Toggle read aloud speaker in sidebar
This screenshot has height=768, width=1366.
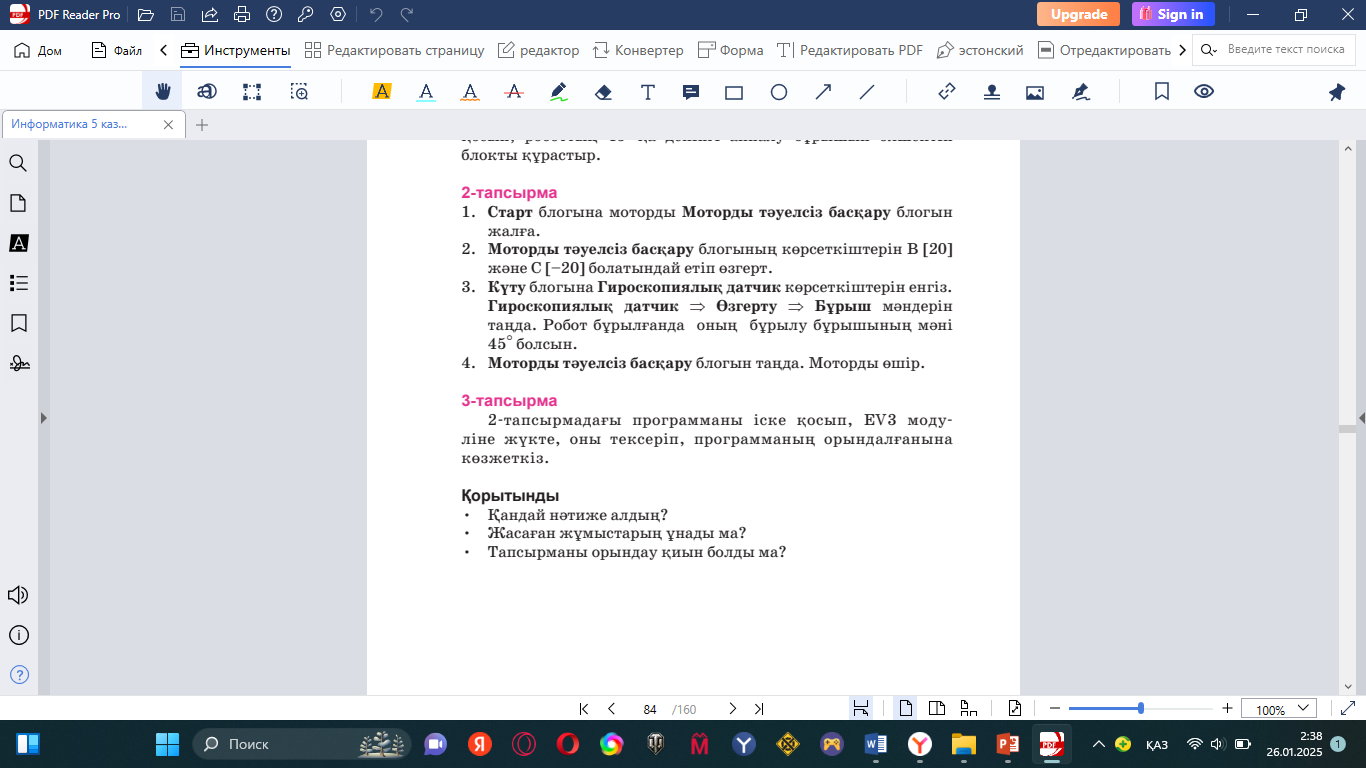[x=18, y=595]
